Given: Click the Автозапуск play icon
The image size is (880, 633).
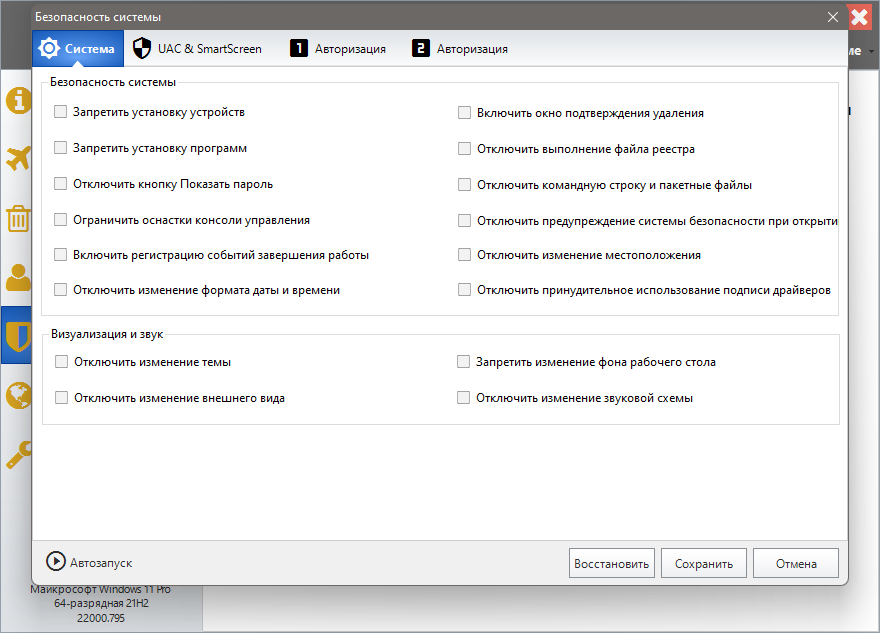Looking at the screenshot, I should [x=55, y=563].
